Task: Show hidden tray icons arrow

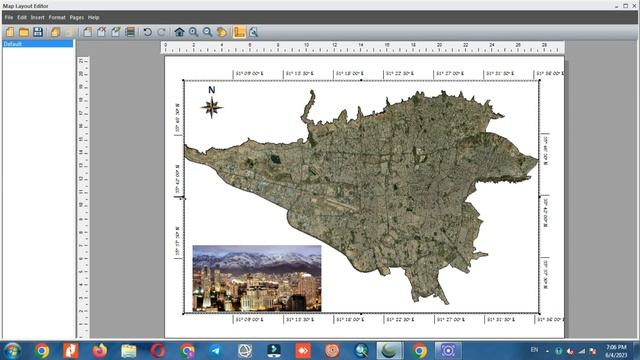Action: pyautogui.click(x=547, y=351)
